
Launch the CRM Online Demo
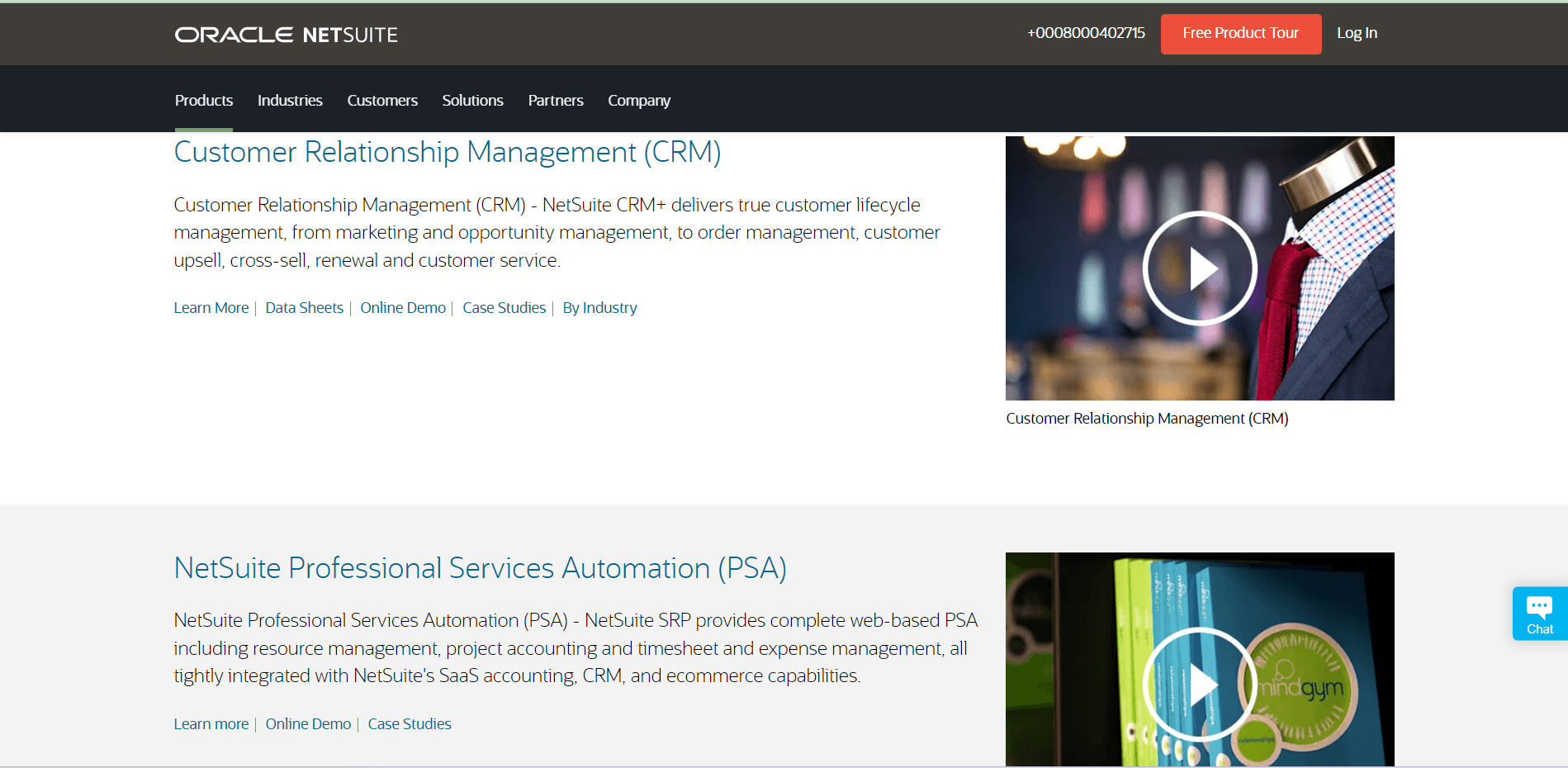coord(402,307)
